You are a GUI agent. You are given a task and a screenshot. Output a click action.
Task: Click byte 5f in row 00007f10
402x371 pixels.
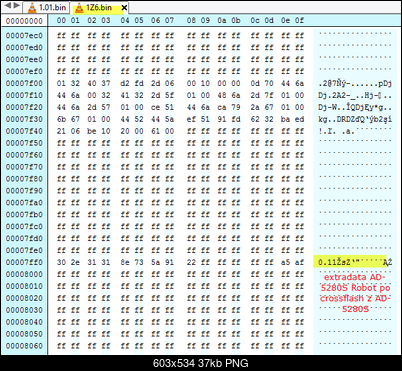169,95
